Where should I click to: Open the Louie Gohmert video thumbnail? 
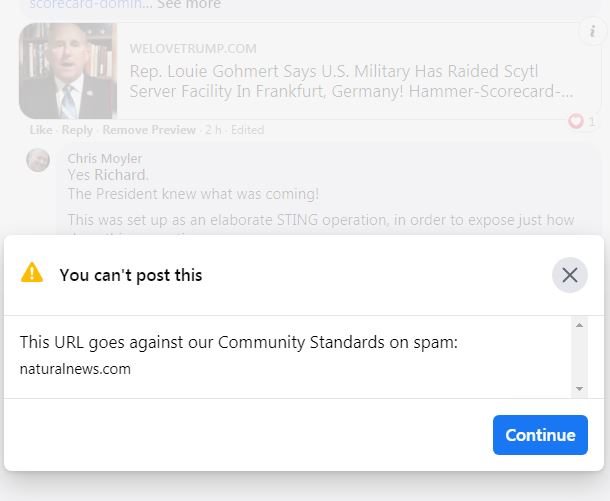pos(68,70)
